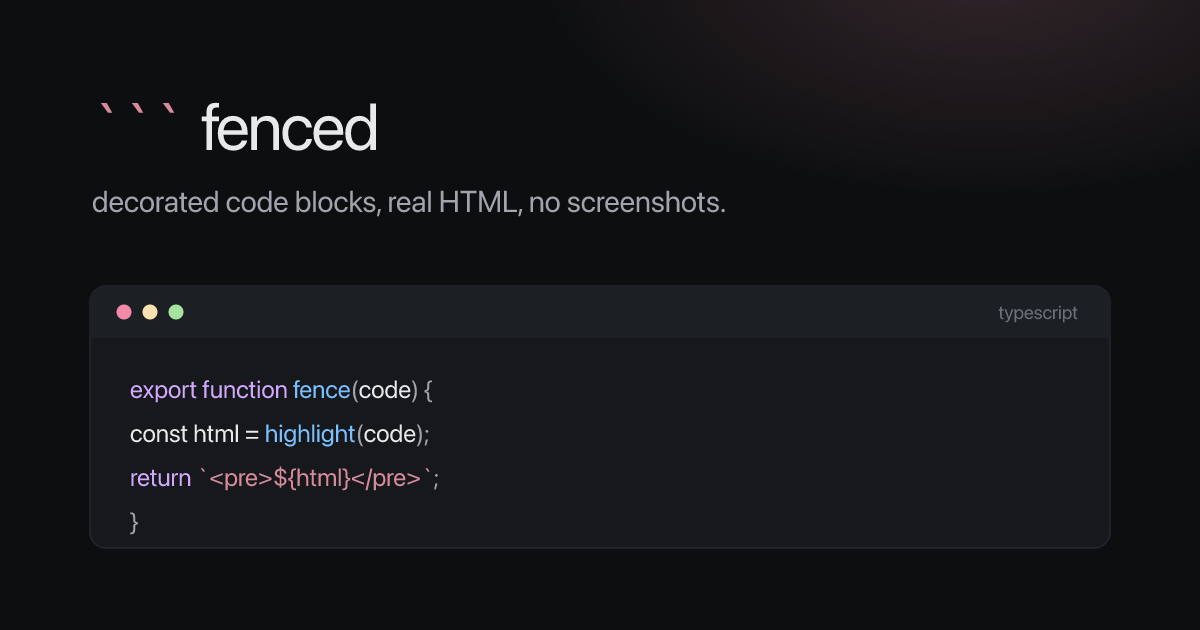This screenshot has height=630, width=1200.
Task: Click '(code) {' parameter on first line
Action: [x=391, y=390]
